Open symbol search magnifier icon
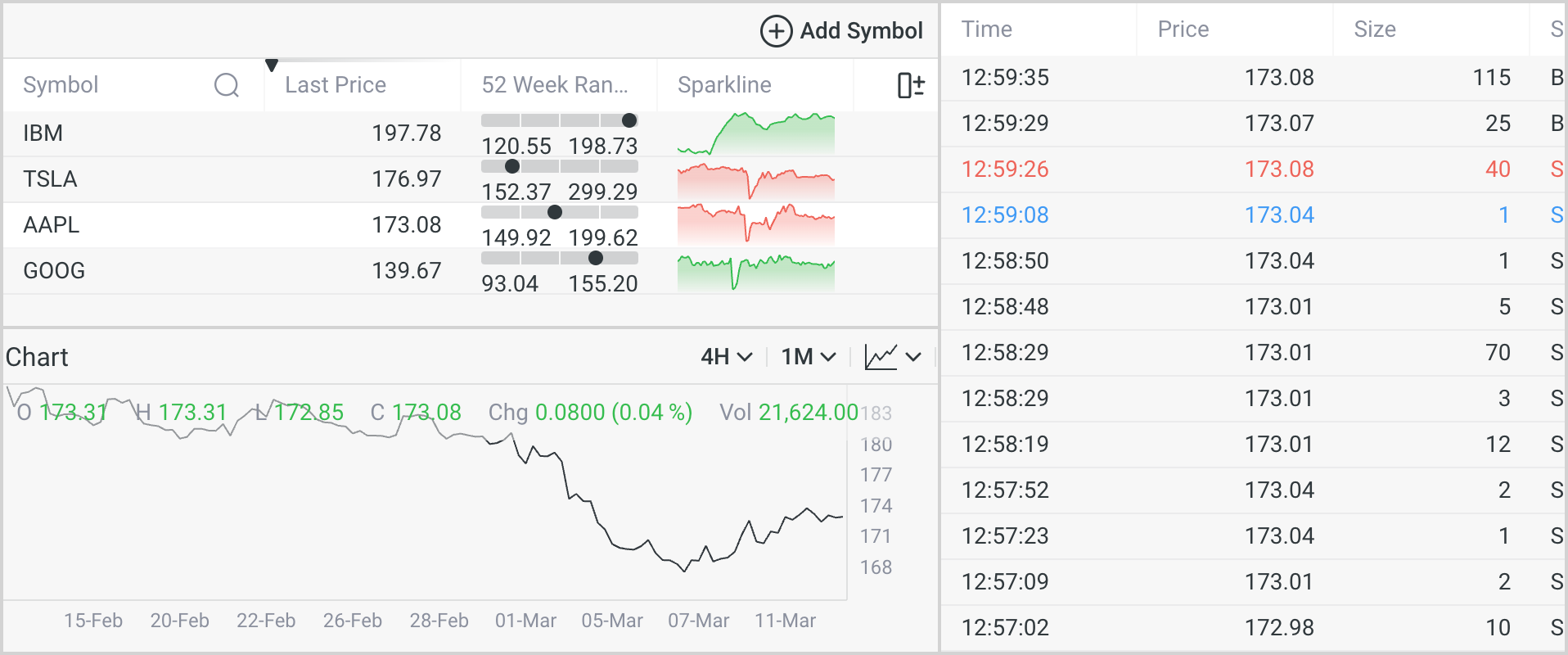The width and height of the screenshot is (1568, 655). [x=227, y=84]
